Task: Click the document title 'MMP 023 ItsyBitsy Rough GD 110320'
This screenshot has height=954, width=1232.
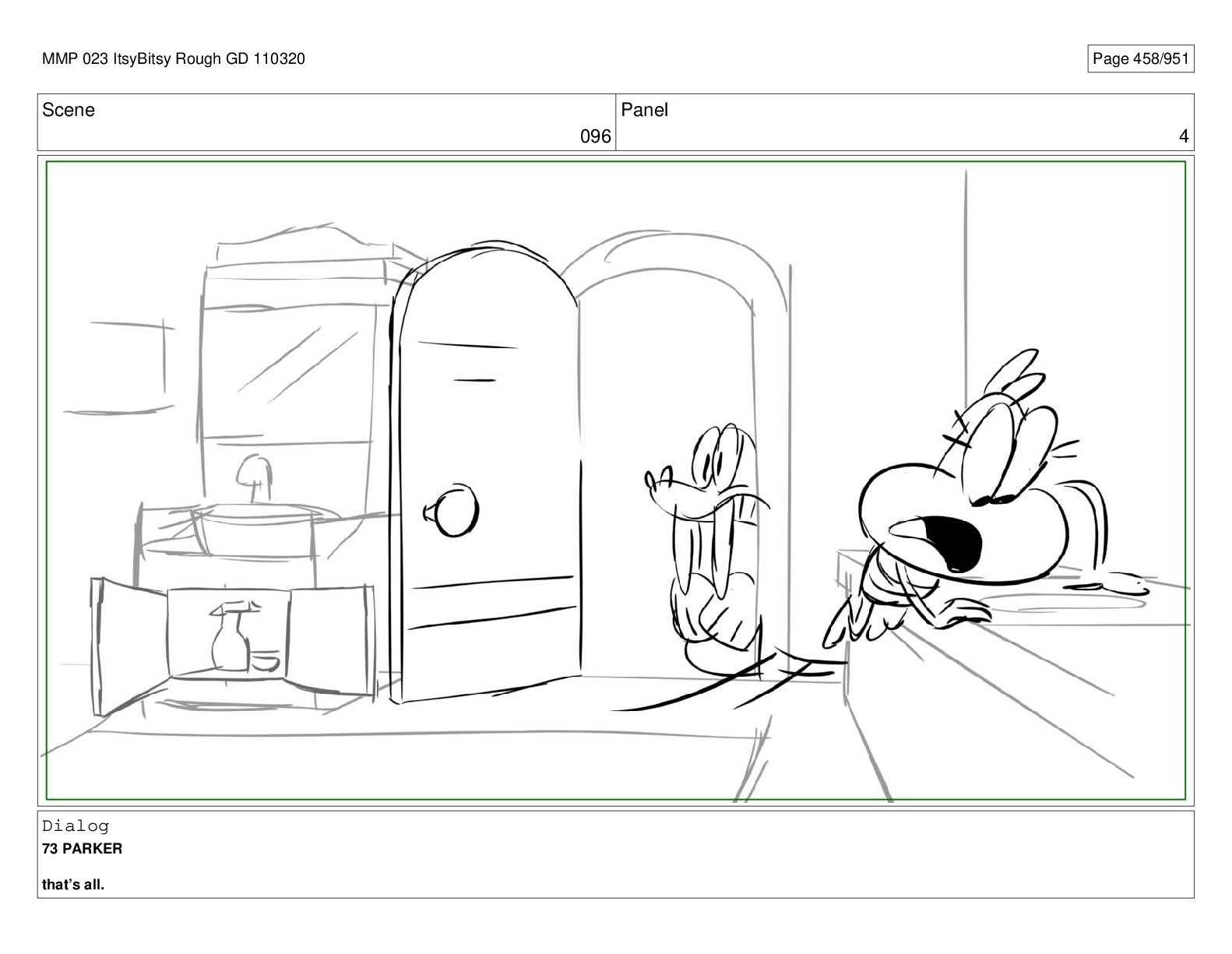Action: pos(174,59)
